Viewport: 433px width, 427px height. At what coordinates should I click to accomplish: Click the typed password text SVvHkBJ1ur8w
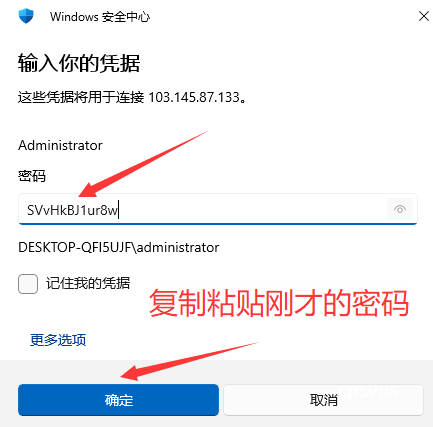[72, 210]
